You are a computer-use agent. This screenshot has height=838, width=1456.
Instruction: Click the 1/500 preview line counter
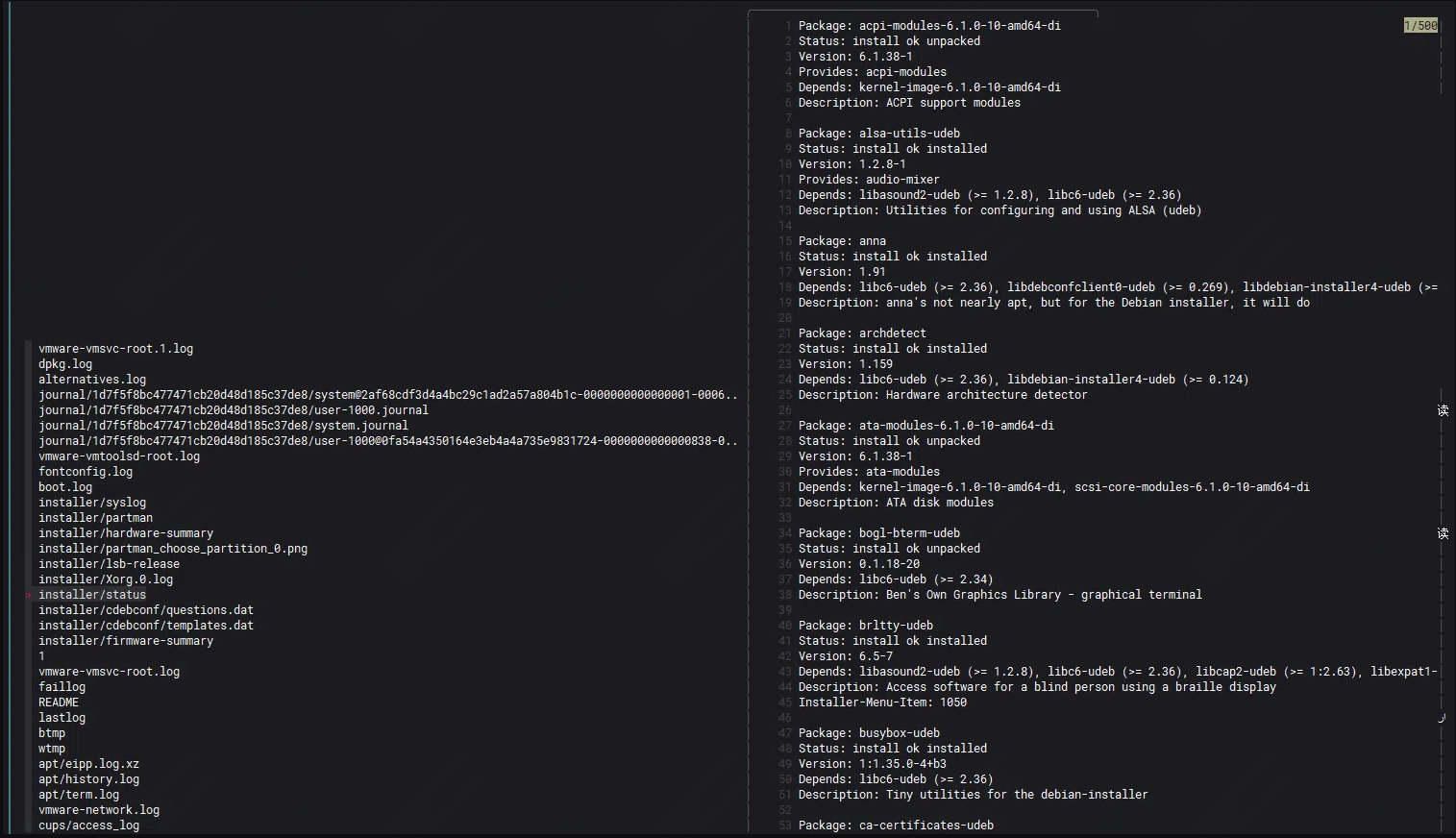1420,26
